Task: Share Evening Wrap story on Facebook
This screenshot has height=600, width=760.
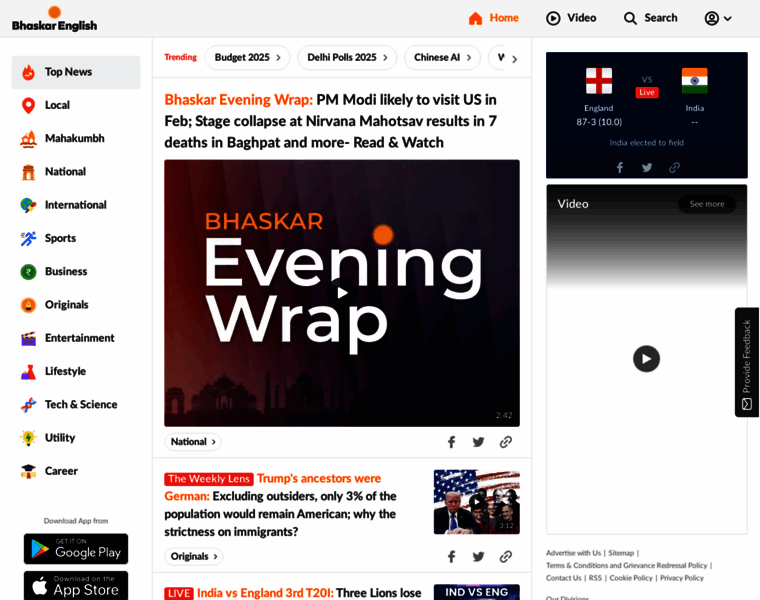Action: pyautogui.click(x=451, y=442)
